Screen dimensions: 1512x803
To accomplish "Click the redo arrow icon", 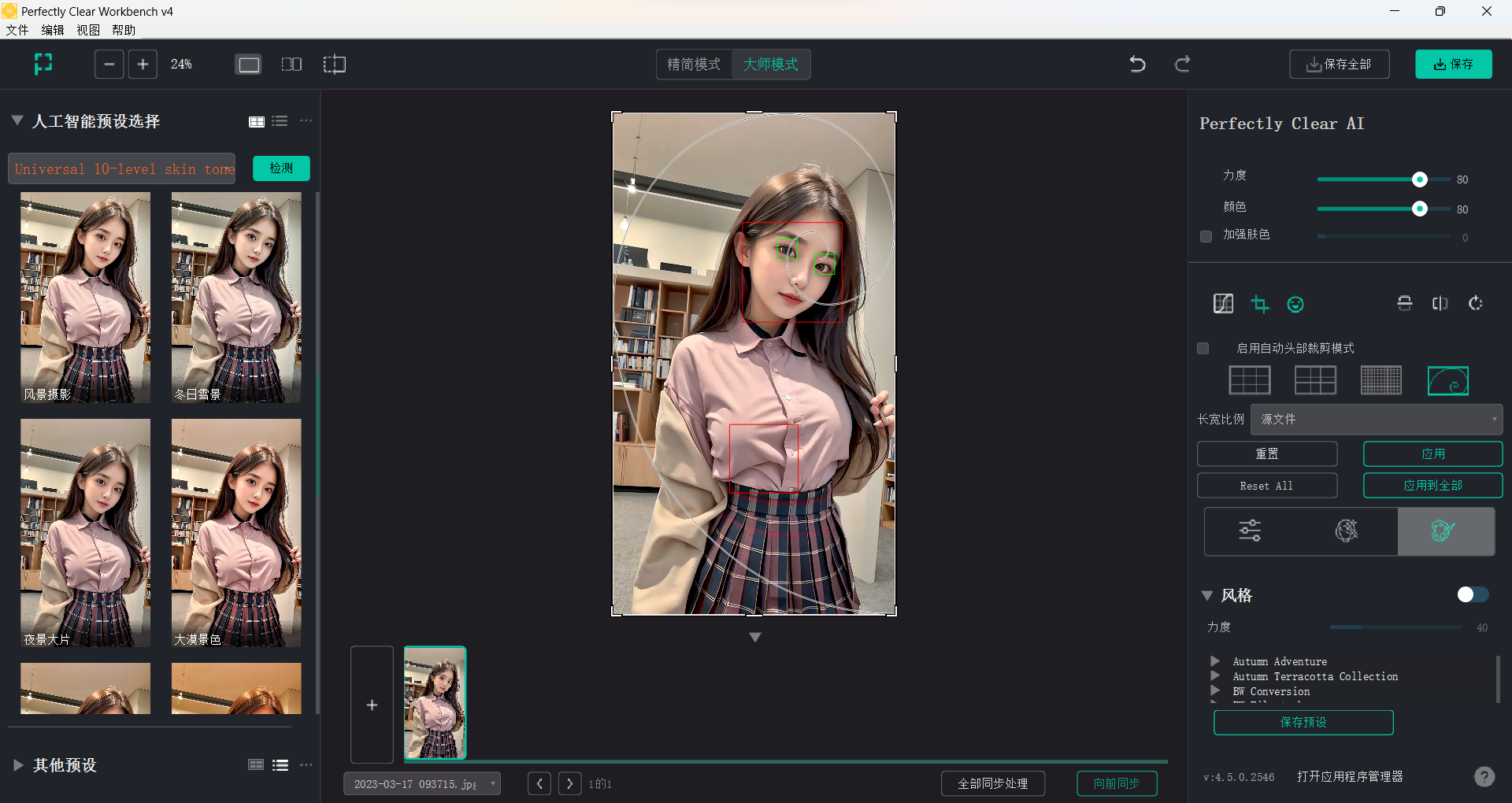I will coord(1182,64).
